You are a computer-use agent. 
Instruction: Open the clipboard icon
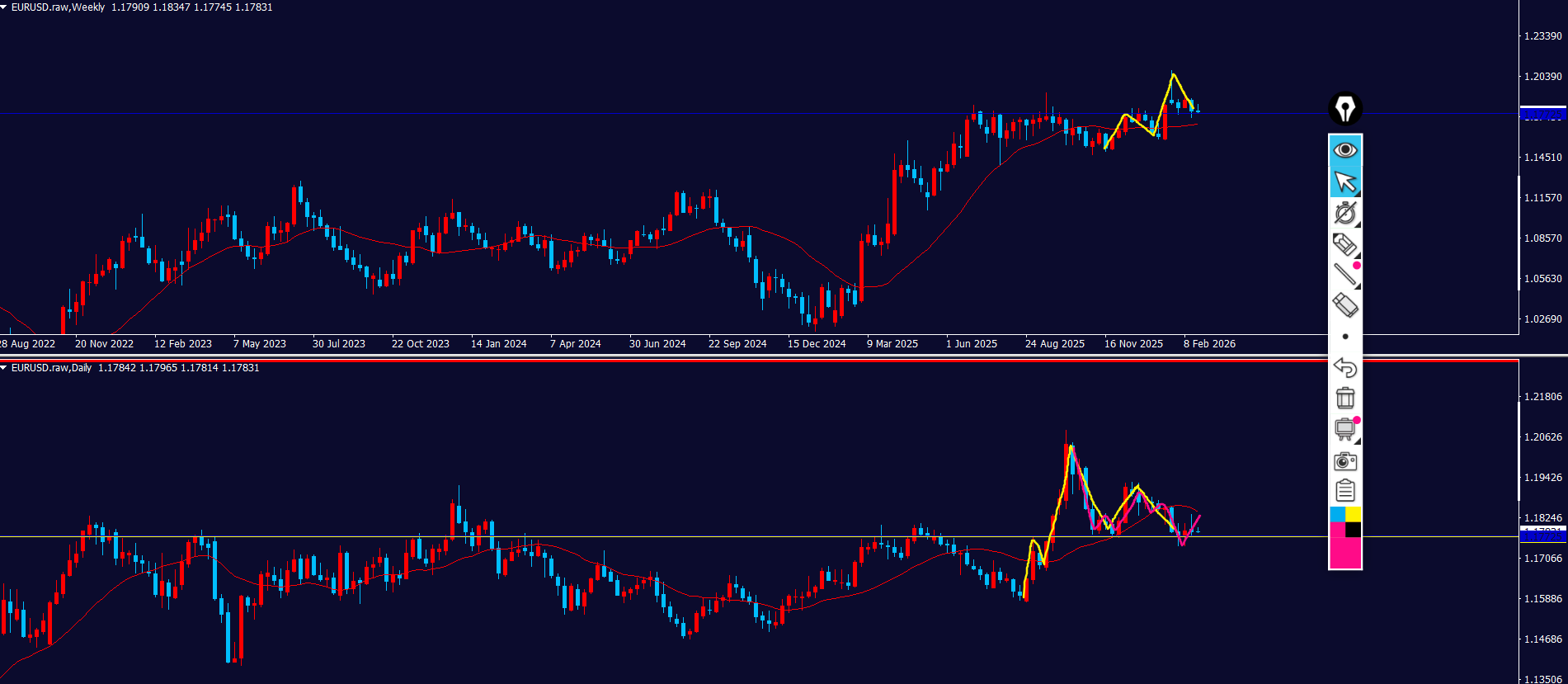pos(1344,491)
